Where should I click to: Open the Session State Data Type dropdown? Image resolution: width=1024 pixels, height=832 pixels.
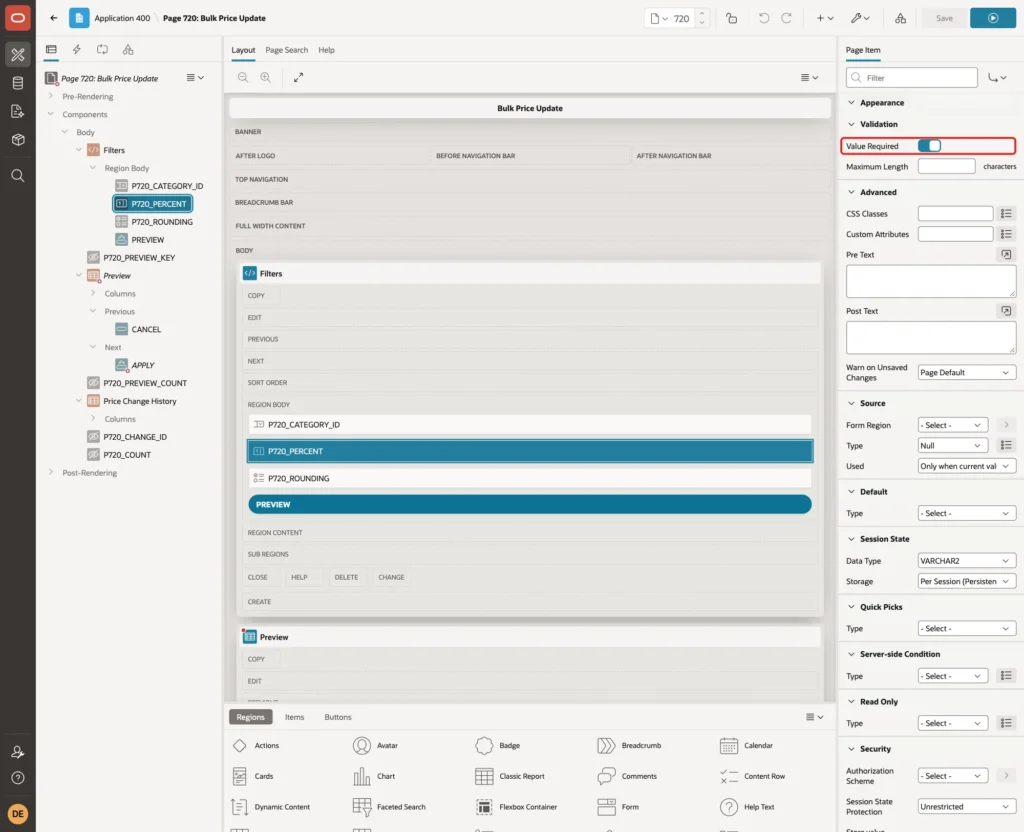pyautogui.click(x=966, y=560)
